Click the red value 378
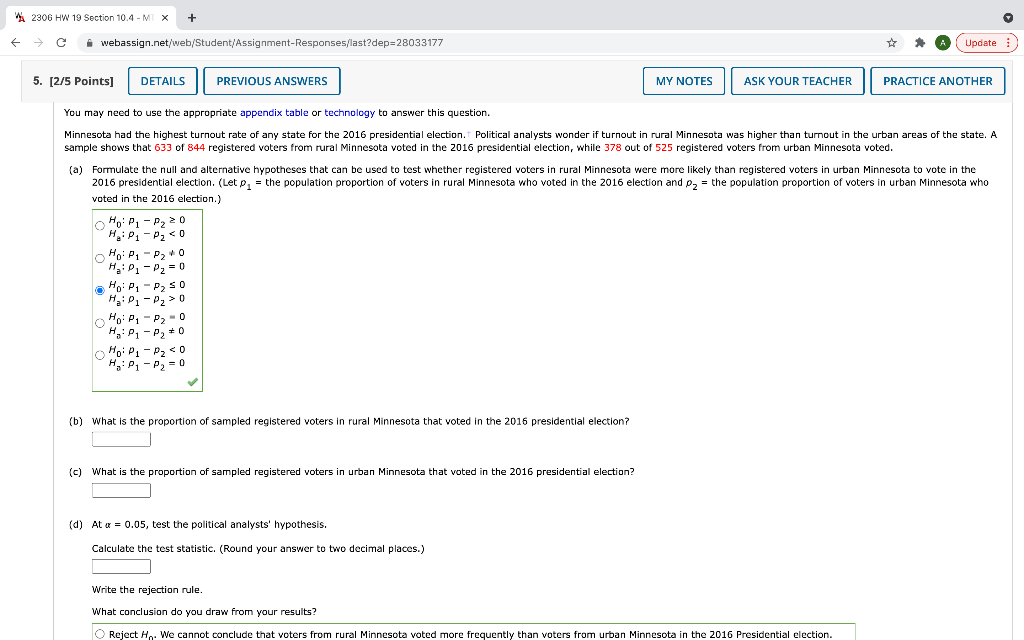Image resolution: width=1024 pixels, height=640 pixels. pyautogui.click(x=613, y=148)
